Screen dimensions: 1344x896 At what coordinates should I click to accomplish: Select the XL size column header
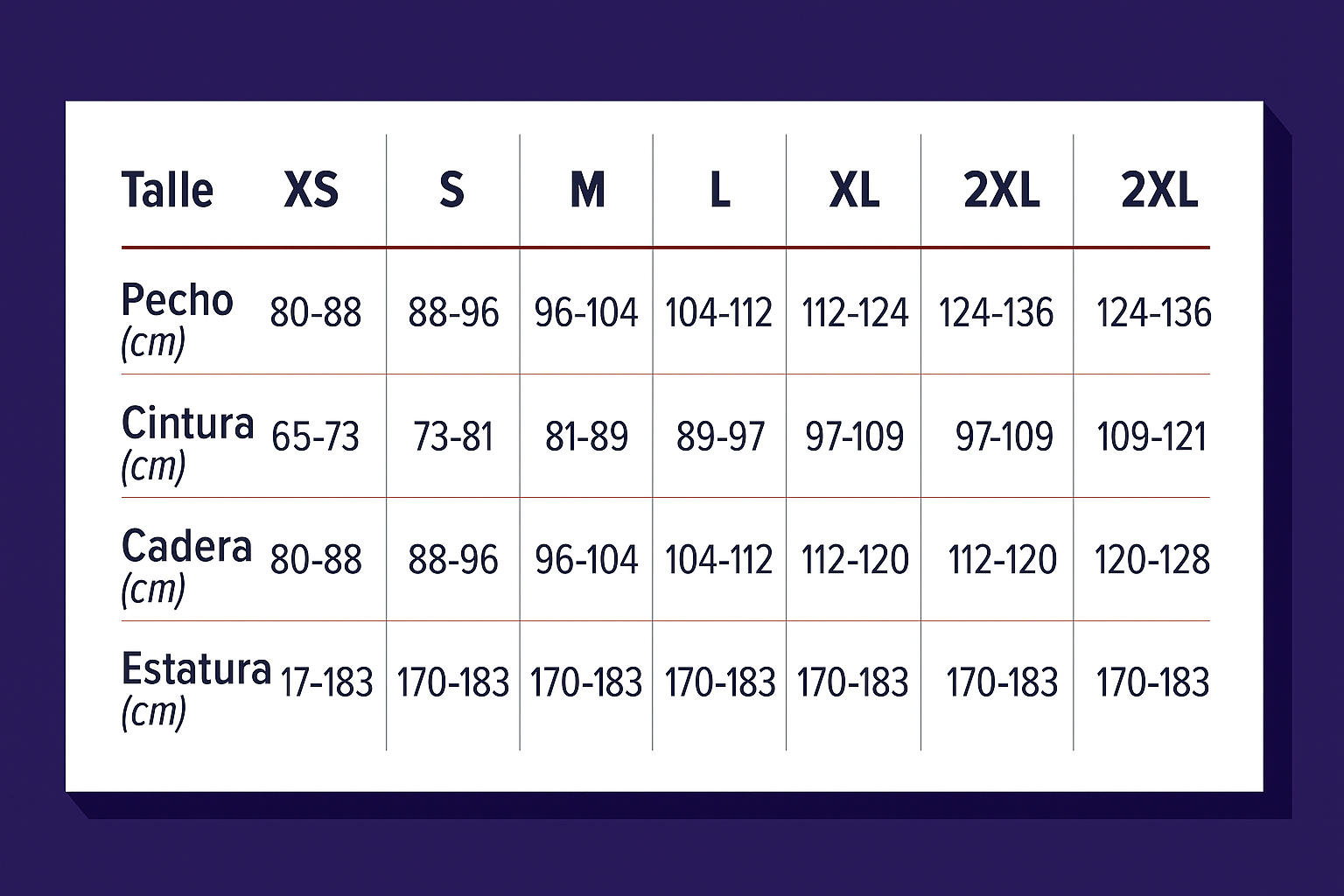point(854,190)
